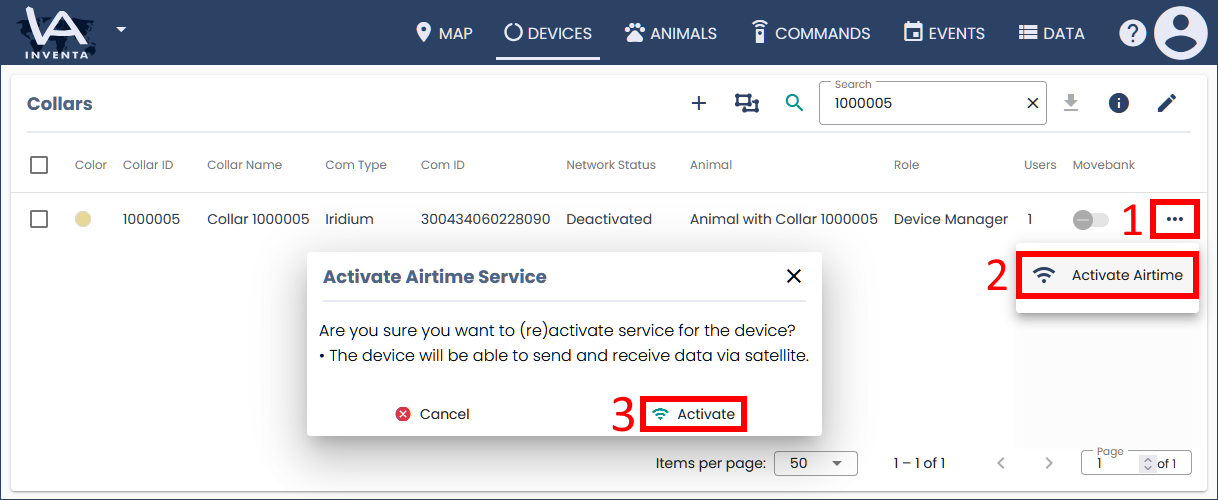Viewport: 1218px width, 500px height.
Task: Click the group devices icon in toolbar
Action: tap(746, 103)
